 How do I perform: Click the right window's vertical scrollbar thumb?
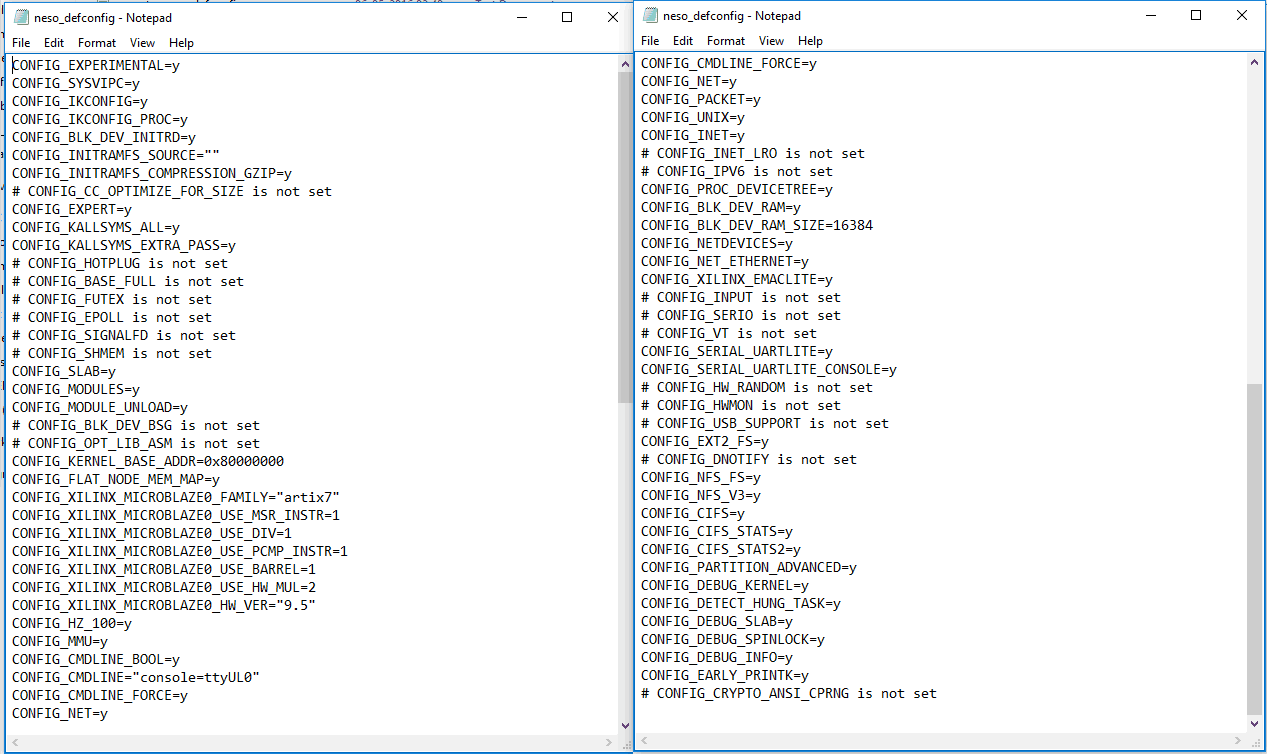[1255, 548]
